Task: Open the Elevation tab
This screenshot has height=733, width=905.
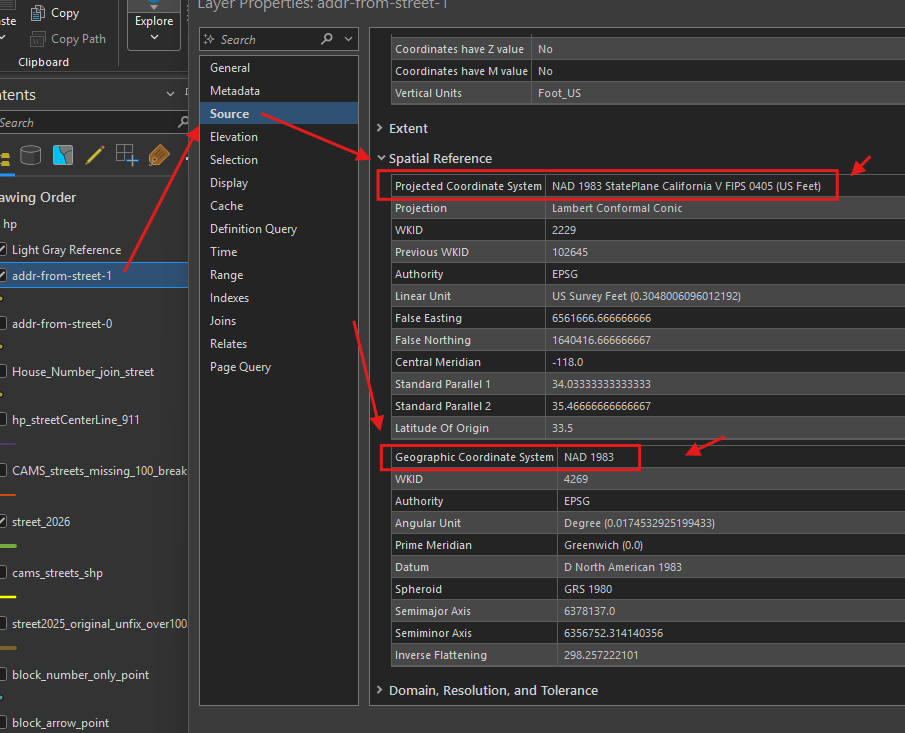Action: pyautogui.click(x=279, y=137)
